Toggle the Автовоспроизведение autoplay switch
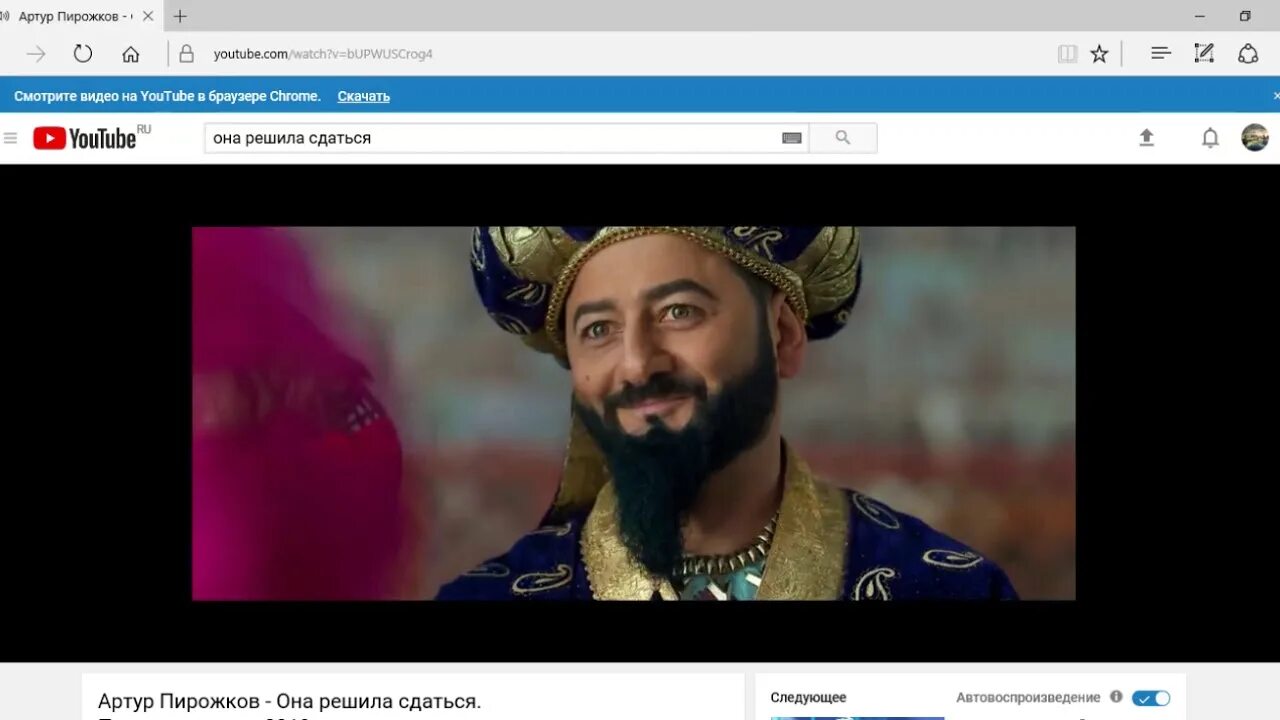The image size is (1280, 720). [1151, 698]
